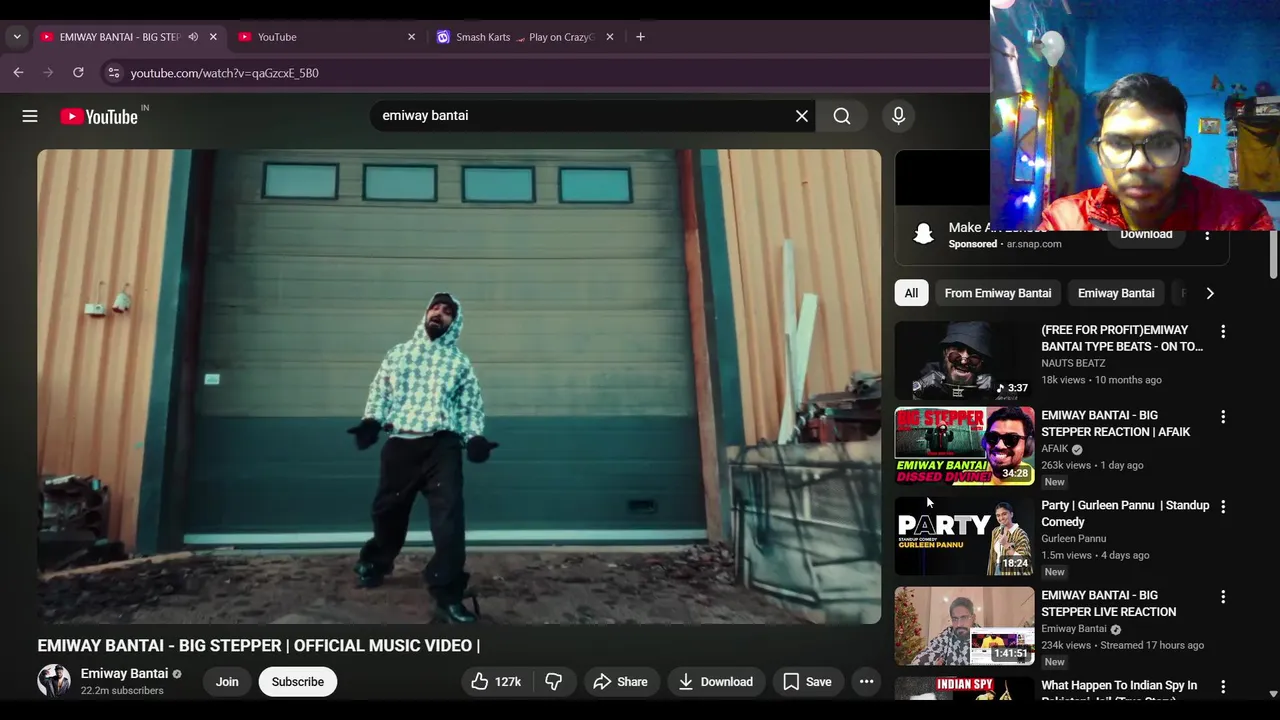Open a new browser tab
1280x720 pixels.
pyautogui.click(x=640, y=37)
